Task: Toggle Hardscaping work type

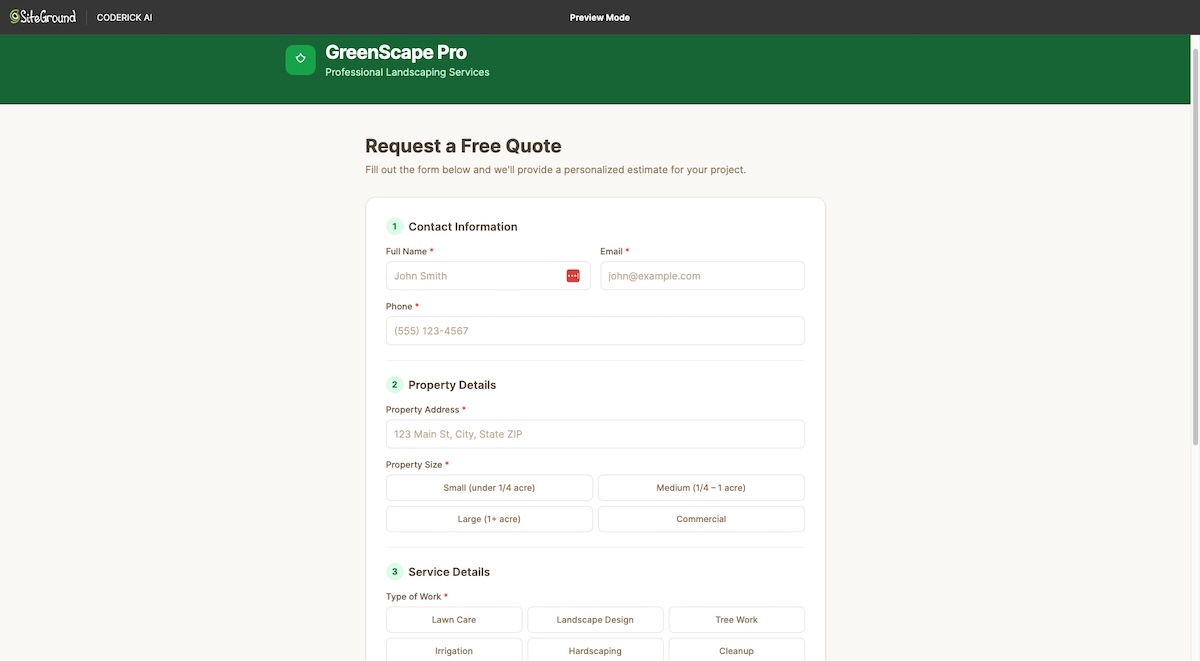Action: pos(595,650)
